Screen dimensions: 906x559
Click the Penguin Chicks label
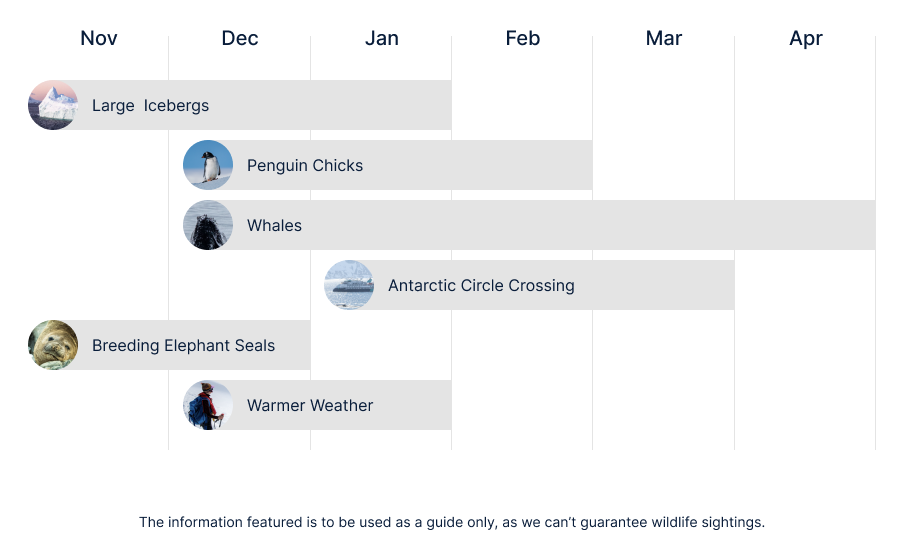[305, 166]
